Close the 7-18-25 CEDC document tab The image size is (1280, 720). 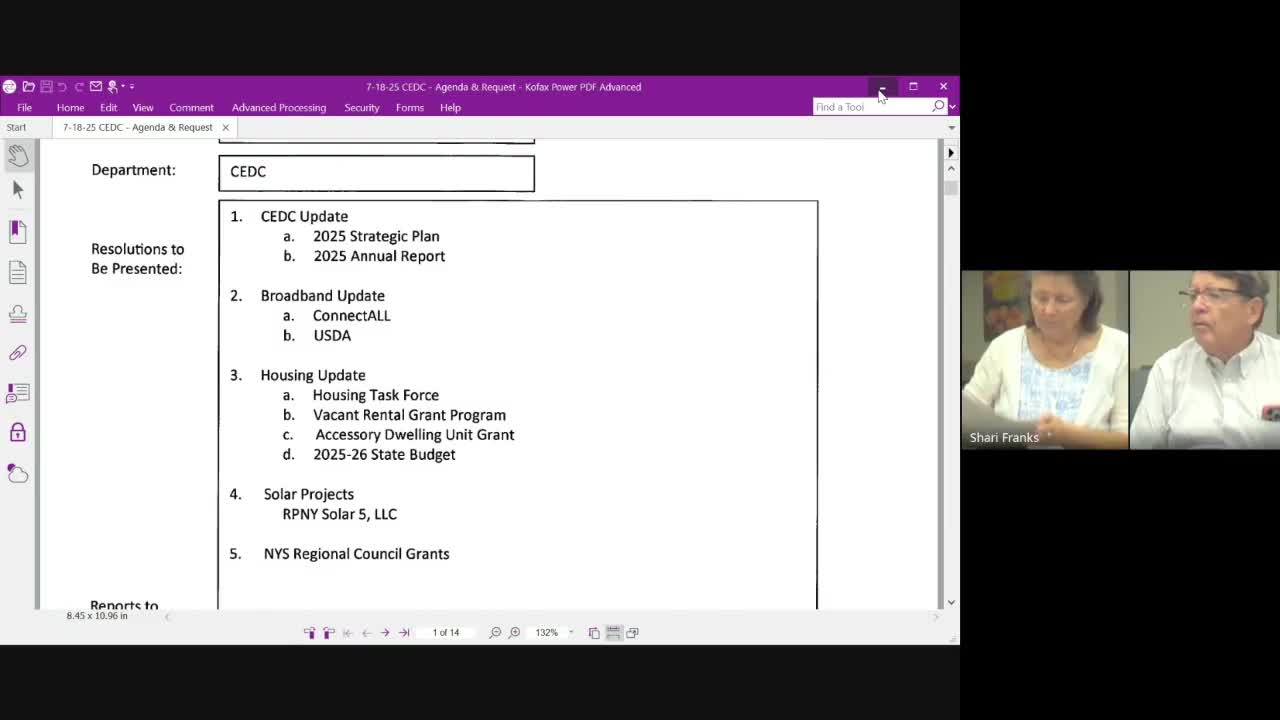tap(225, 127)
